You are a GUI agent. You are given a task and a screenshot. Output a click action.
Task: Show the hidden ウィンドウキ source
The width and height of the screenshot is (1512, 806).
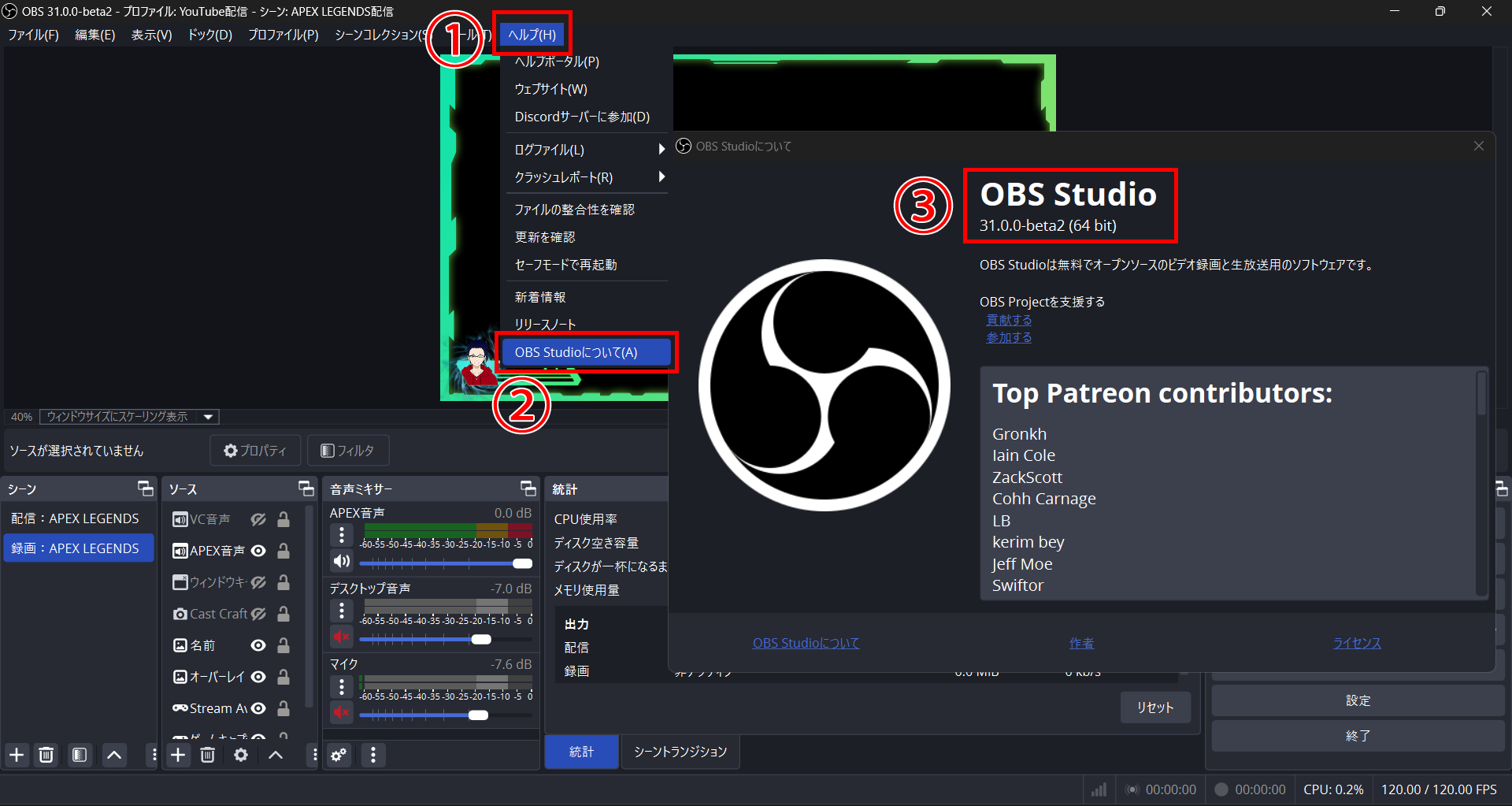click(x=258, y=582)
